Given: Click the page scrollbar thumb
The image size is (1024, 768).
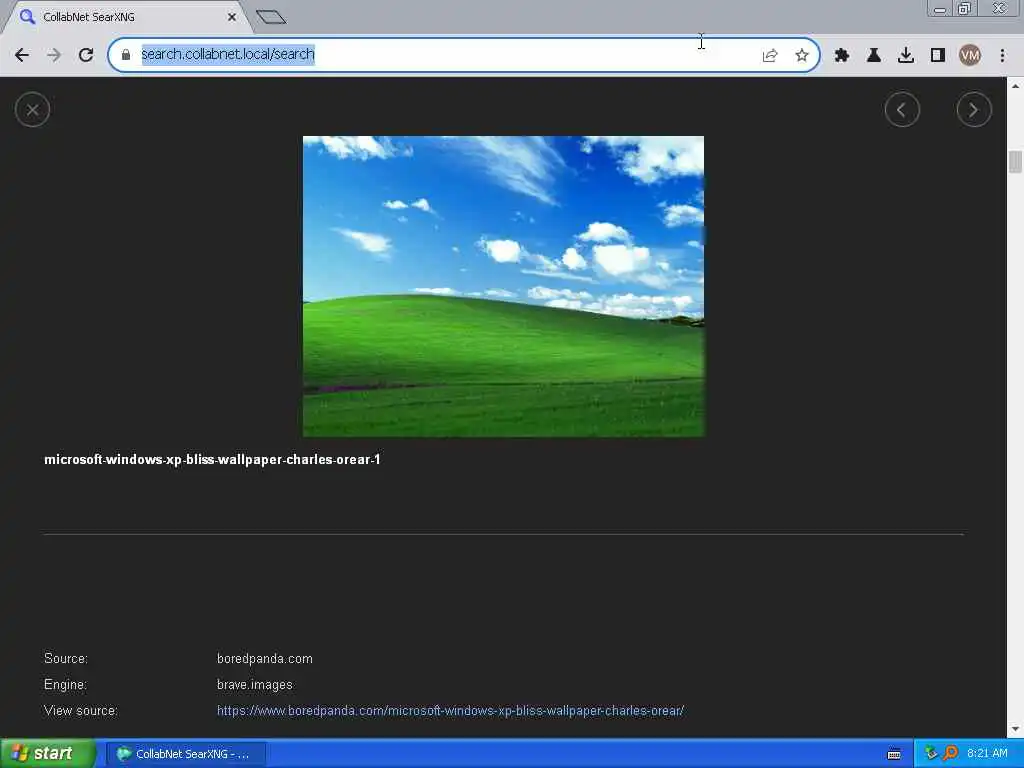Looking at the screenshot, I should (1015, 161).
